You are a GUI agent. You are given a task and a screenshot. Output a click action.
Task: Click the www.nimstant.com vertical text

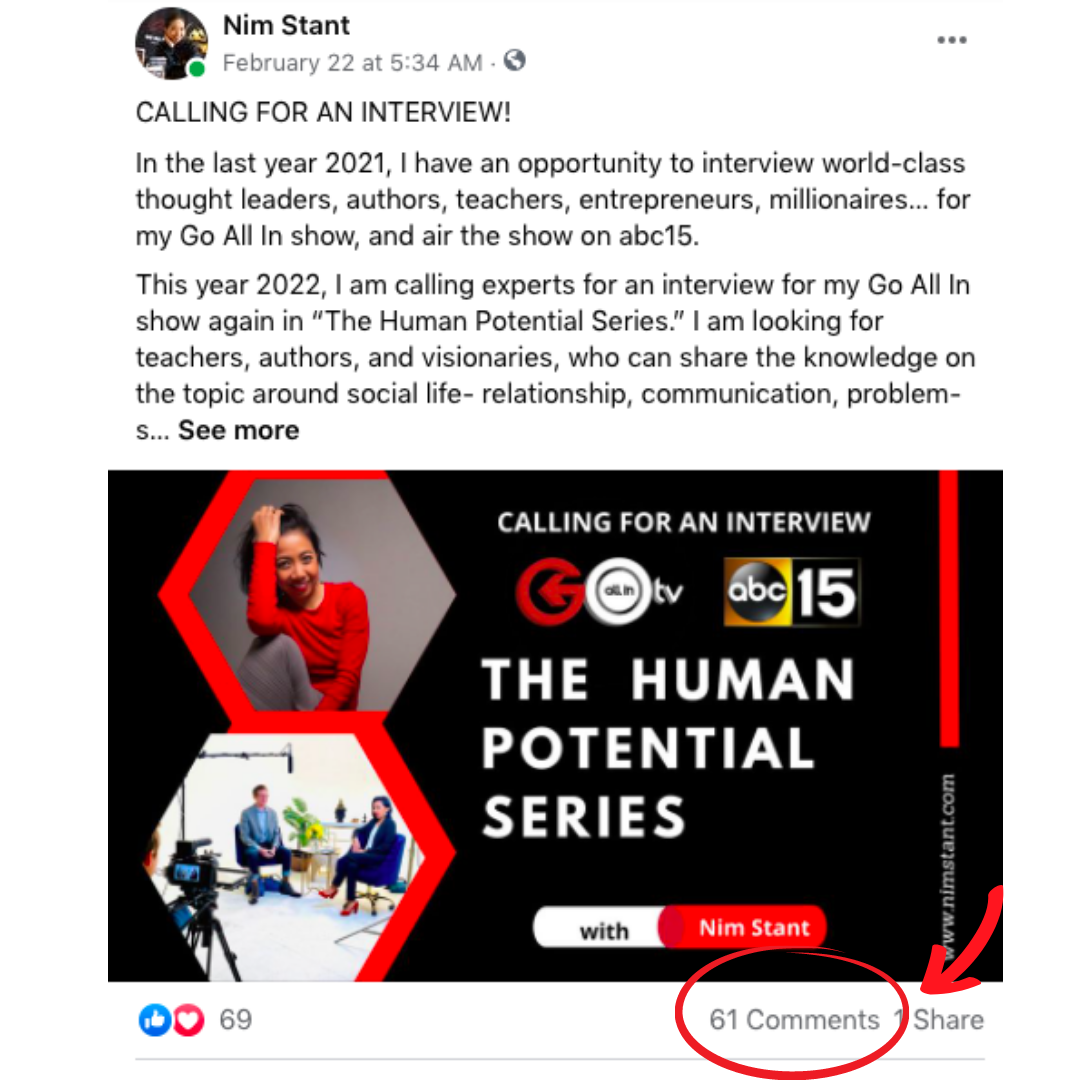[948, 866]
